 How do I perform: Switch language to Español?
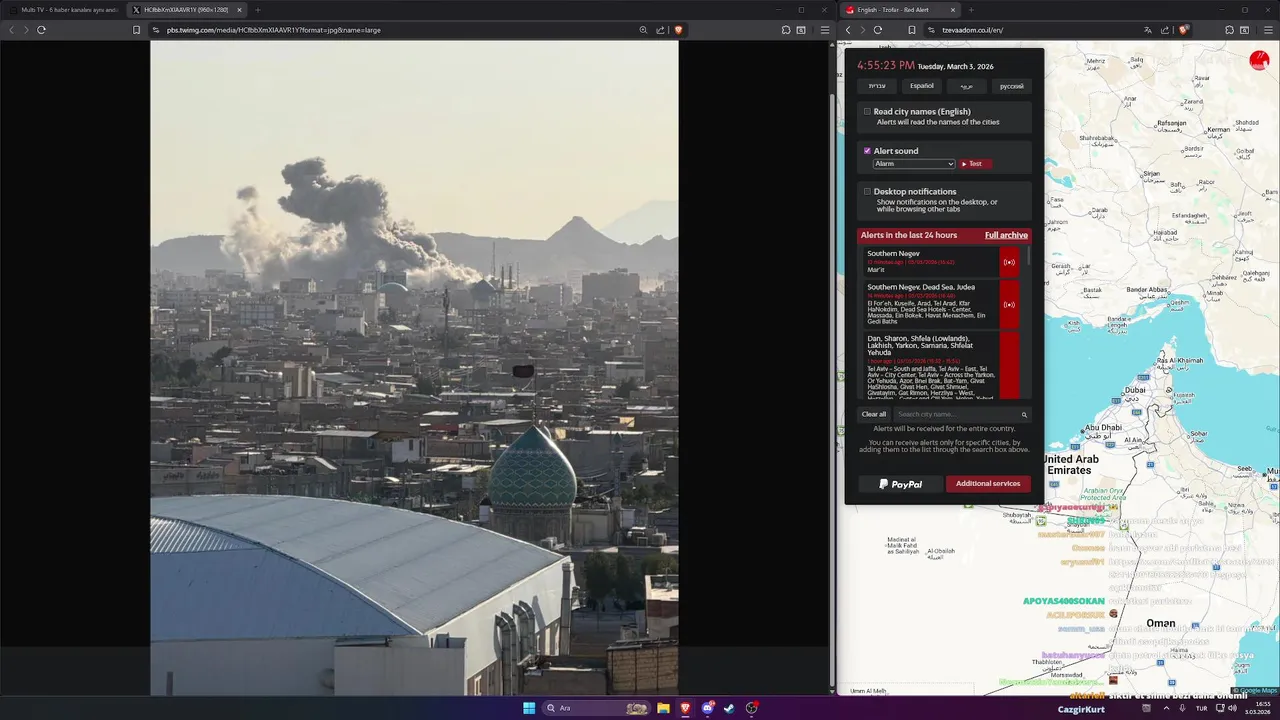(922, 86)
